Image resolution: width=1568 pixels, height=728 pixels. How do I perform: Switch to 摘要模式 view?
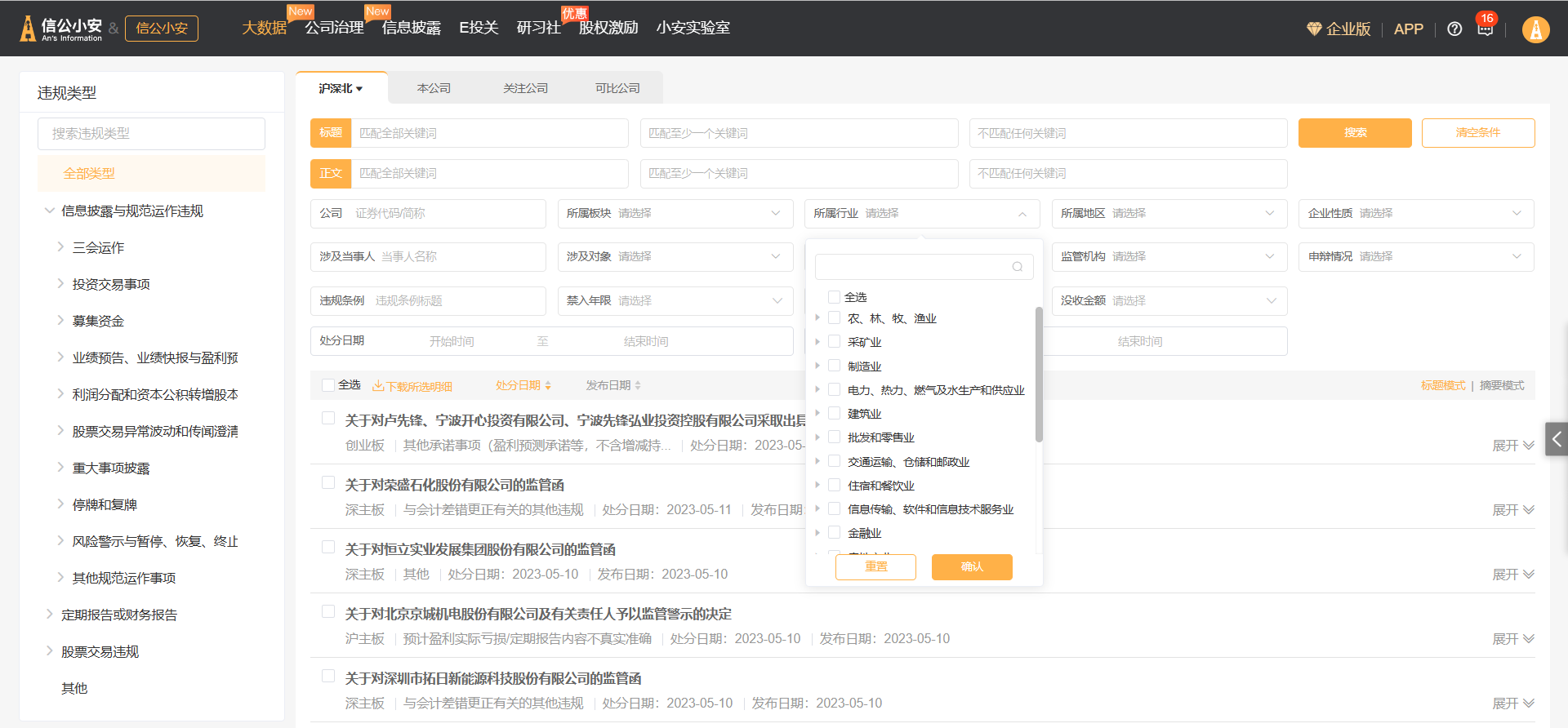pyautogui.click(x=1502, y=385)
